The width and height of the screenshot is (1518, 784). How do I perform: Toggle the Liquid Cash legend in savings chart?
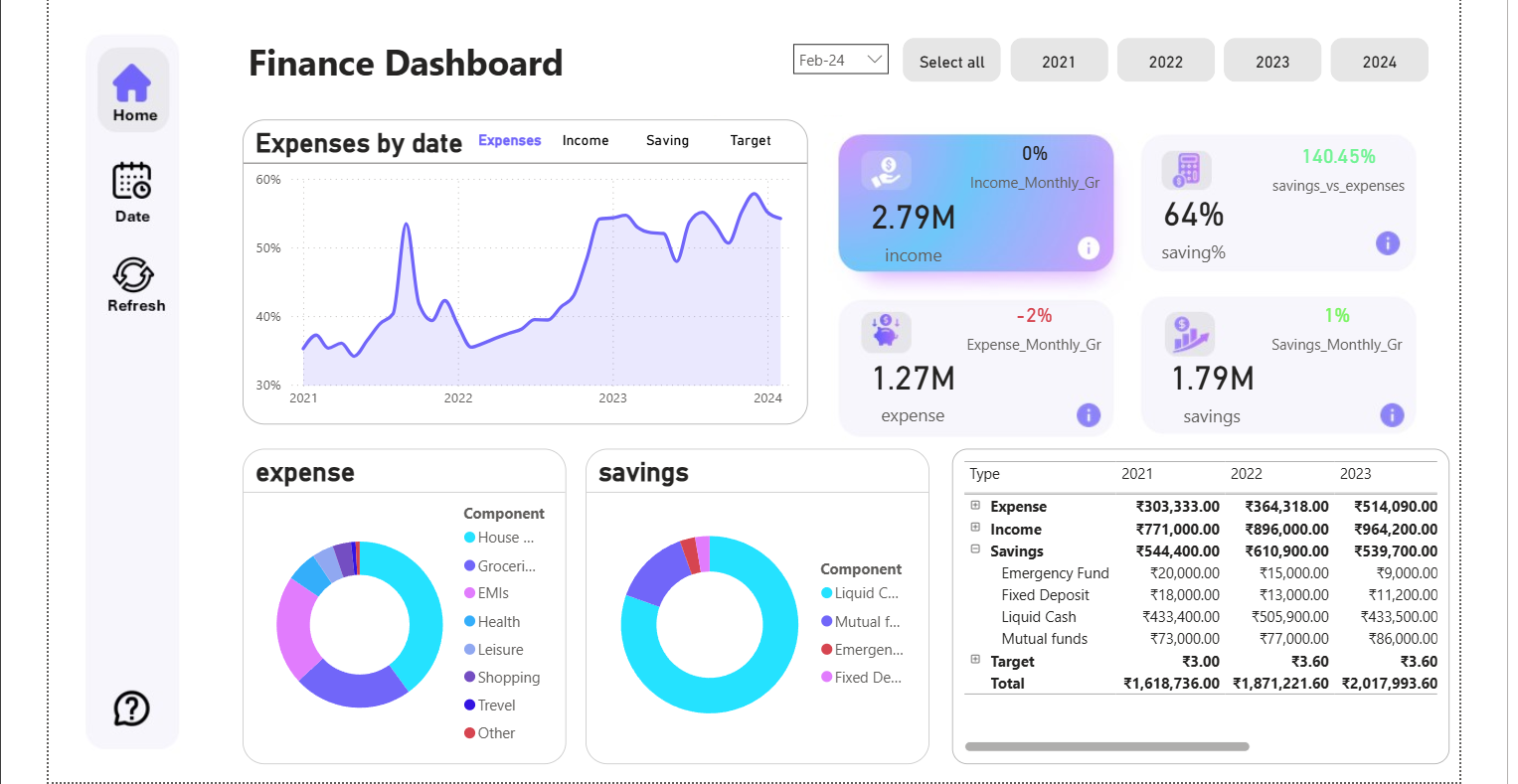coord(861,593)
